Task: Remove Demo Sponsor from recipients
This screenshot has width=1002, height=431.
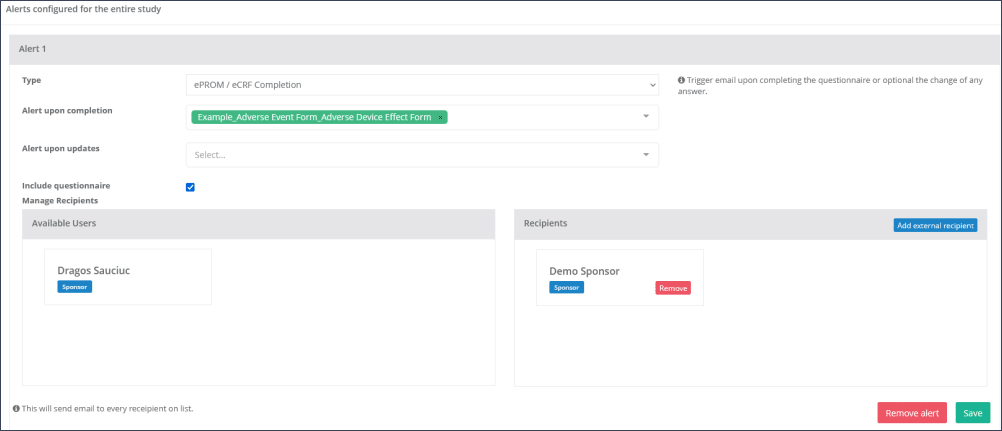Action: pos(673,288)
